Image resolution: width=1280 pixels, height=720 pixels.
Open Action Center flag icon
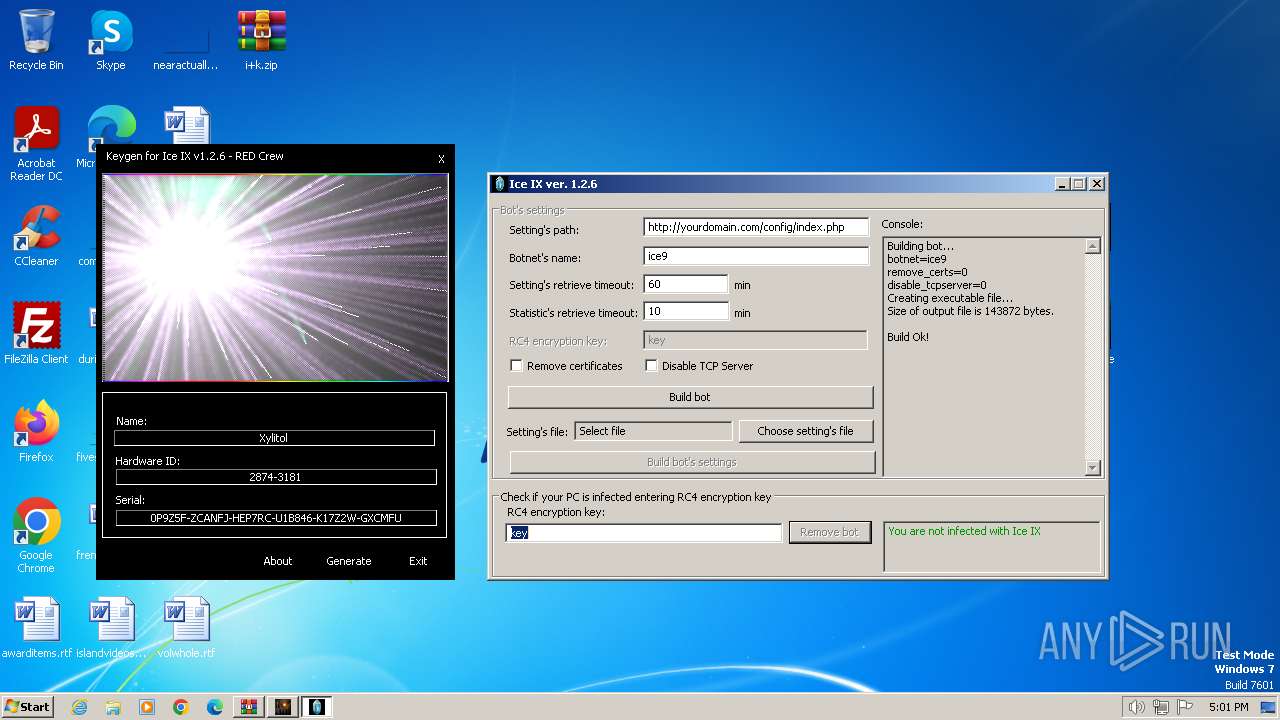point(1185,707)
